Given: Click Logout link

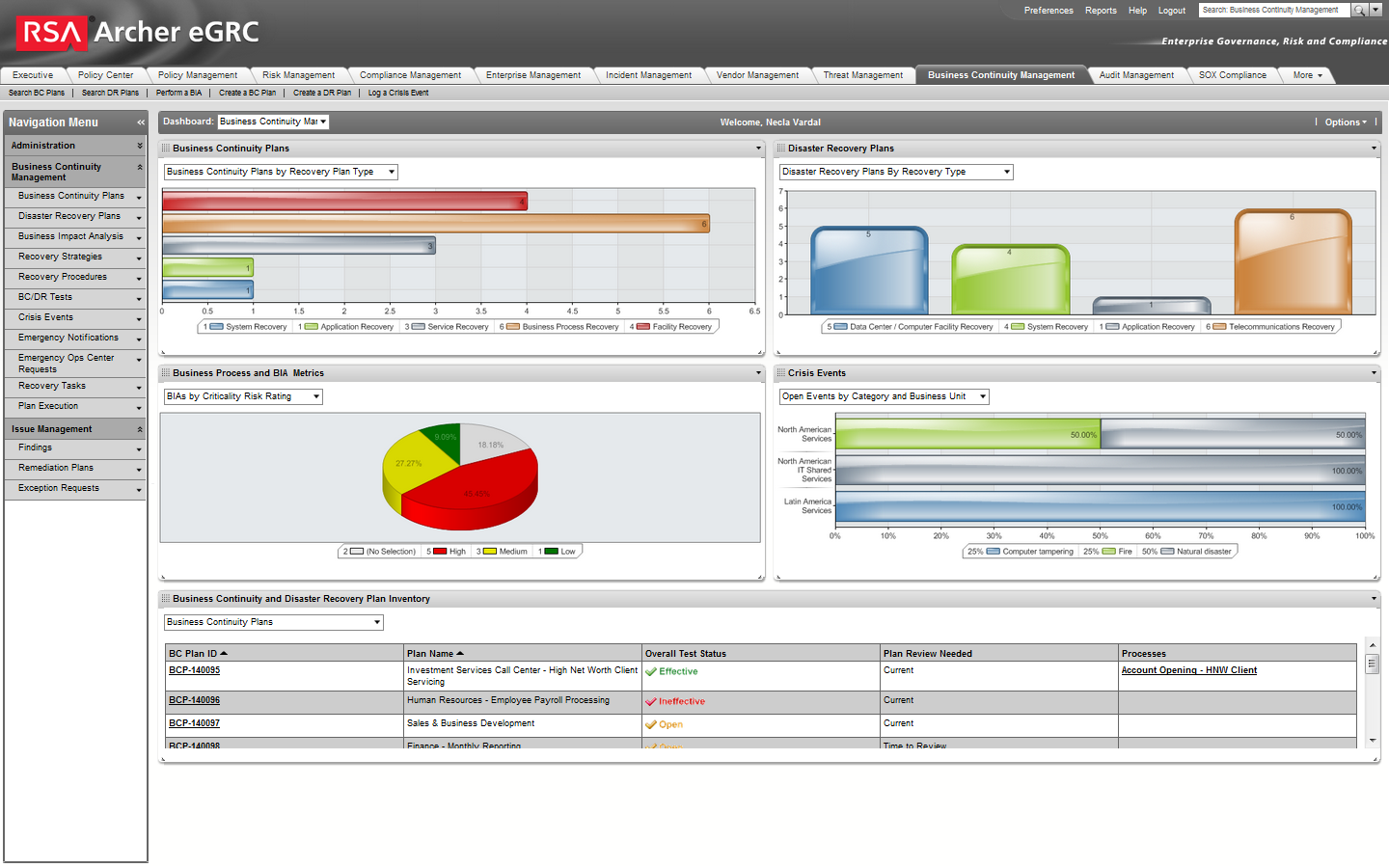Looking at the screenshot, I should point(1172,11).
